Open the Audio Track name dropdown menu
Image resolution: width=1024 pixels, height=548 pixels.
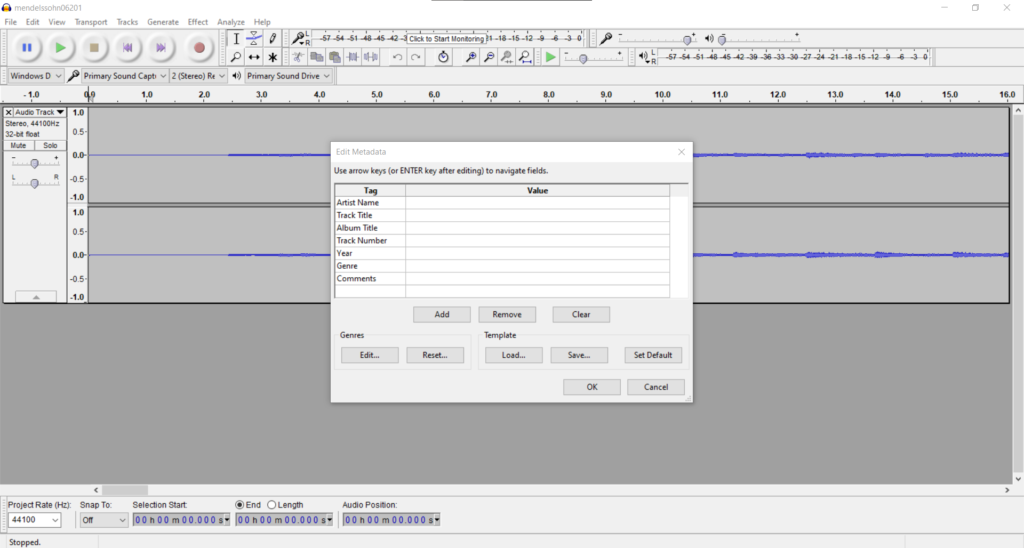[38, 112]
